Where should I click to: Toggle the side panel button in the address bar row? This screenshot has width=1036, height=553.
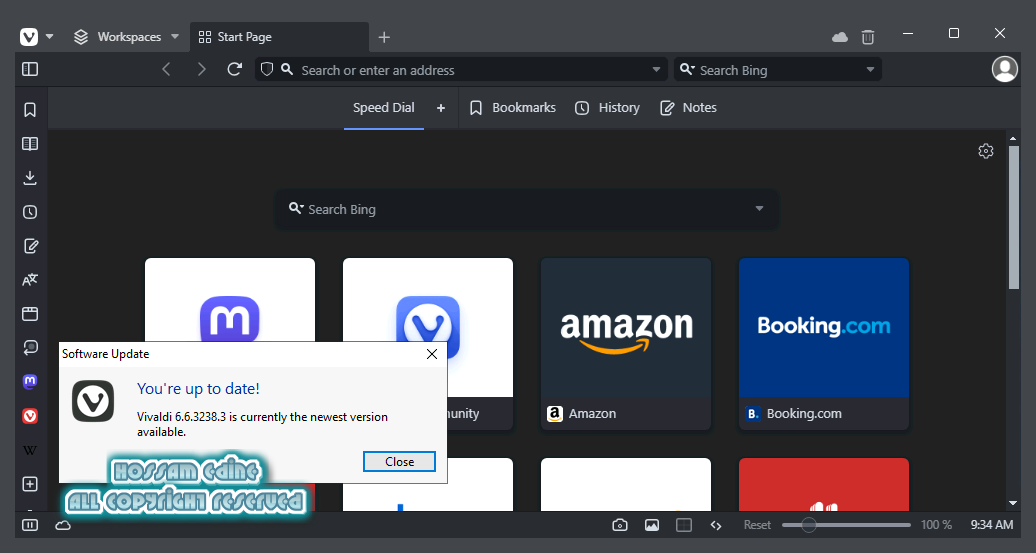[30, 69]
